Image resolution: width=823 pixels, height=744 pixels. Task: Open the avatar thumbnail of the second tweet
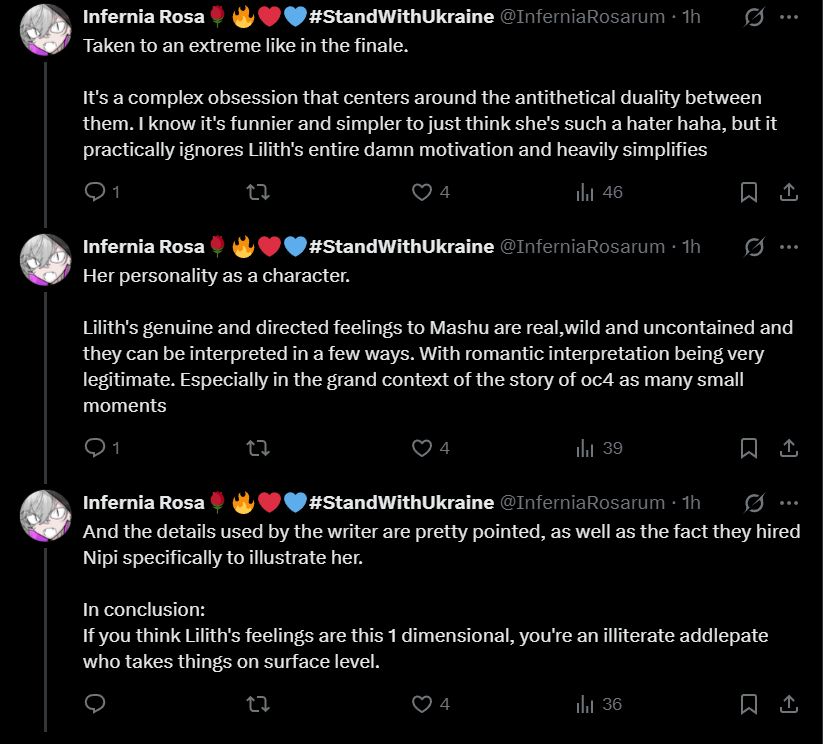click(x=45, y=260)
